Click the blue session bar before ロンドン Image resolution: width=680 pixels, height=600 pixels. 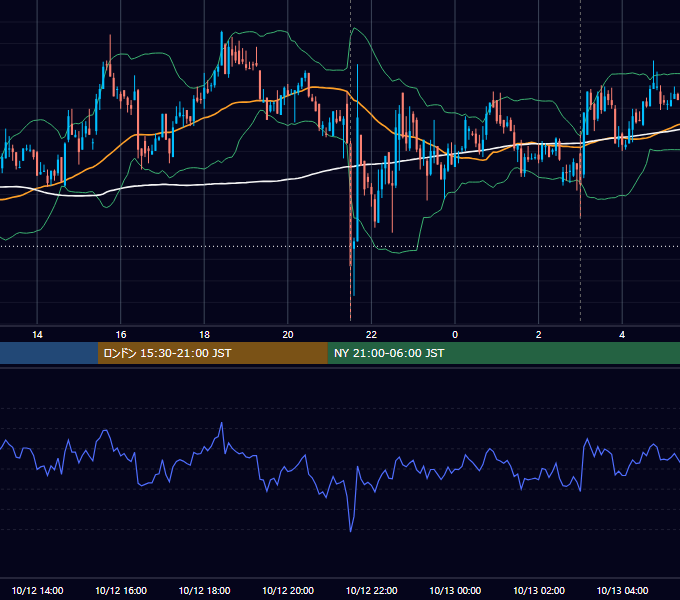49,353
